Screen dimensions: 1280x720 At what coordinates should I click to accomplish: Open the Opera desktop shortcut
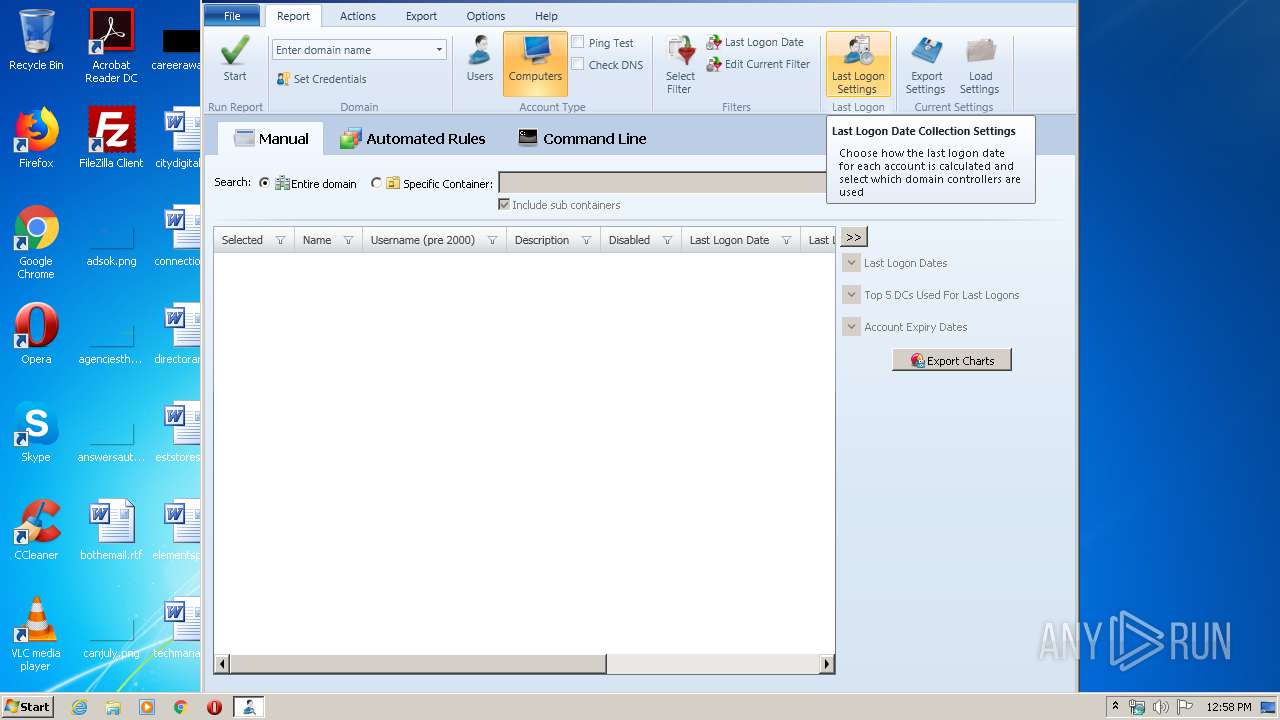click(x=36, y=334)
